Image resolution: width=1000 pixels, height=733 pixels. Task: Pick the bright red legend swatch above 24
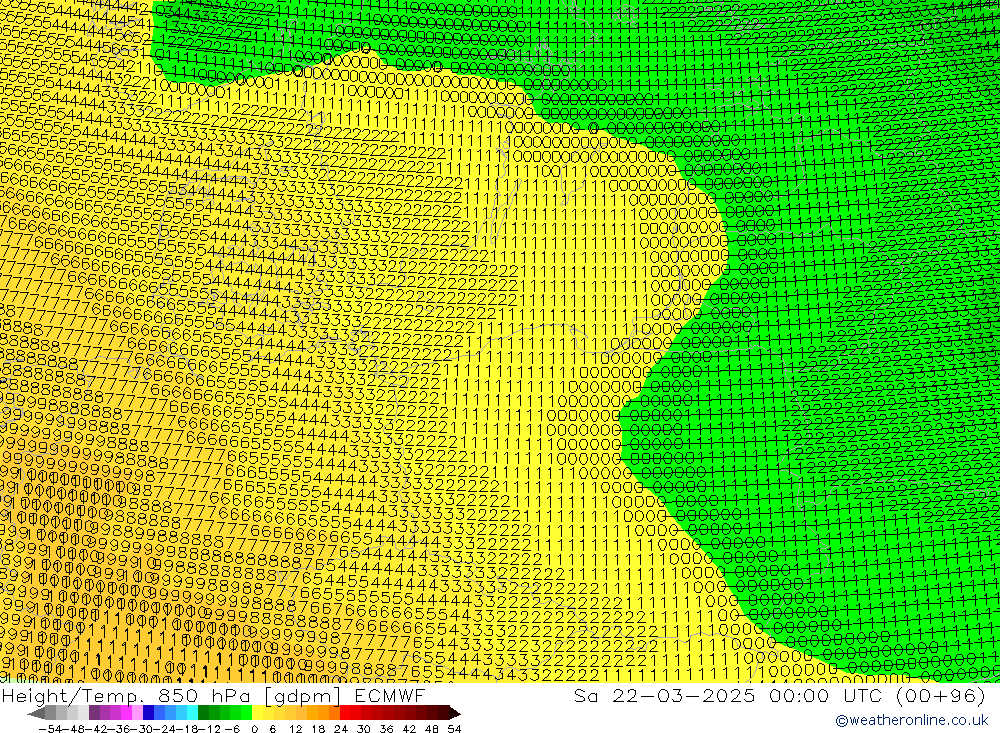[x=345, y=713]
